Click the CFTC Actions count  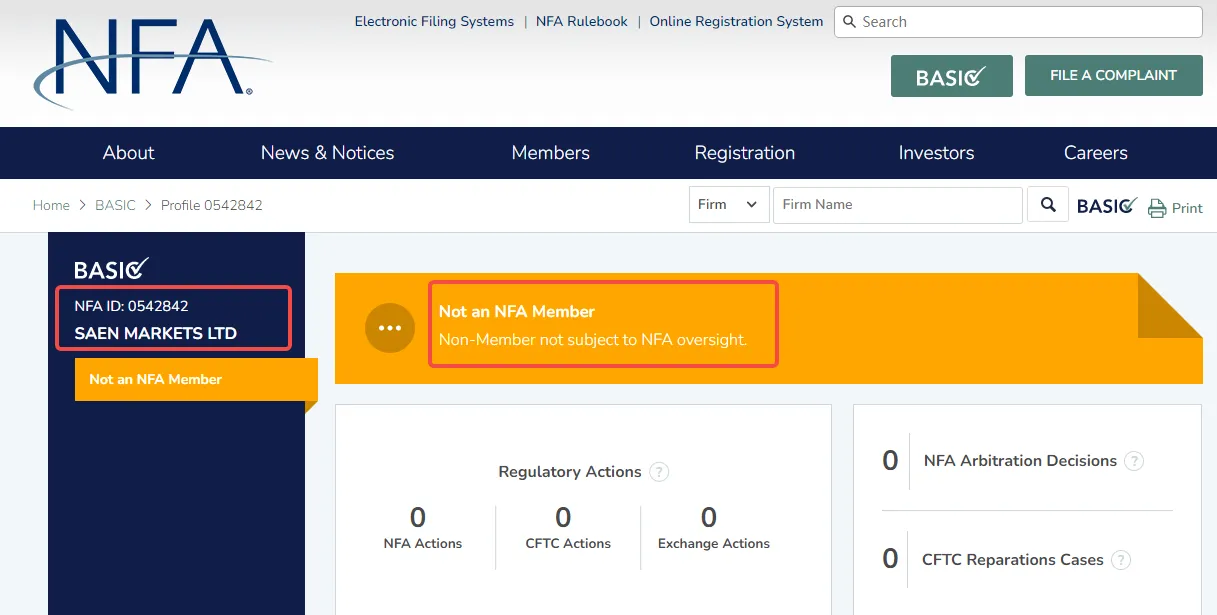[x=563, y=518]
